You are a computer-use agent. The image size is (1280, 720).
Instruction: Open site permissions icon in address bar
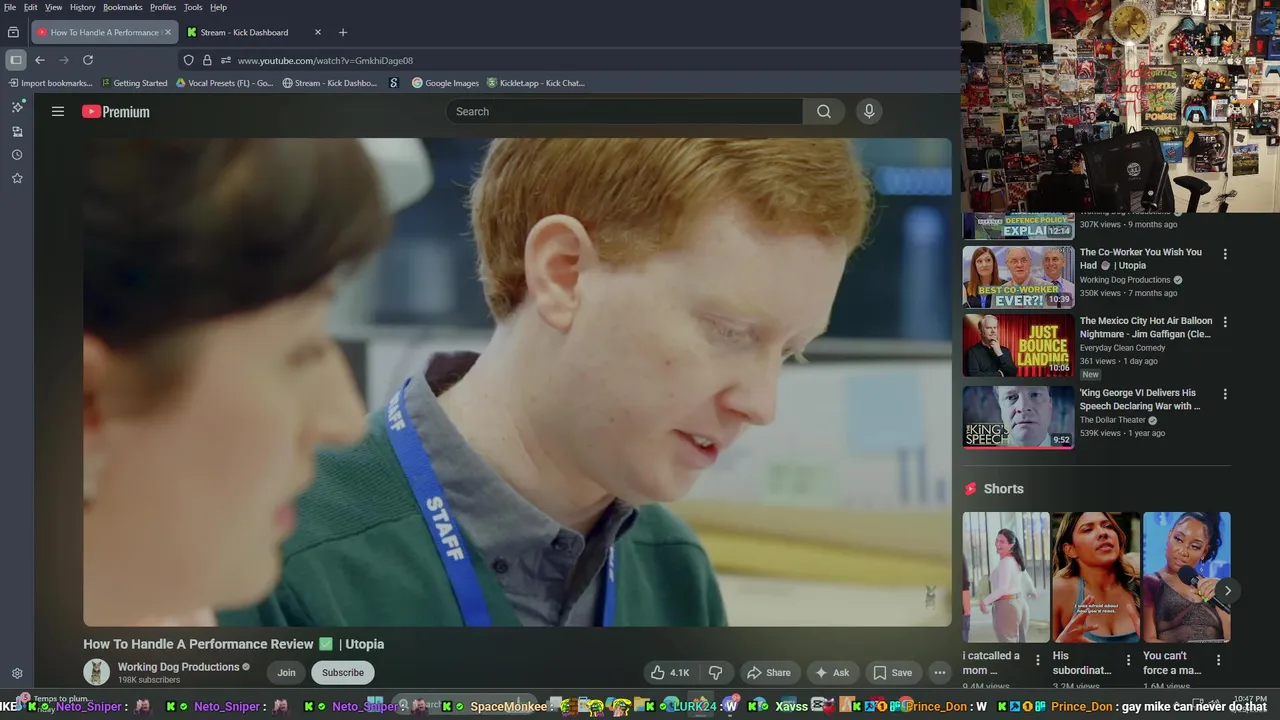(x=226, y=60)
